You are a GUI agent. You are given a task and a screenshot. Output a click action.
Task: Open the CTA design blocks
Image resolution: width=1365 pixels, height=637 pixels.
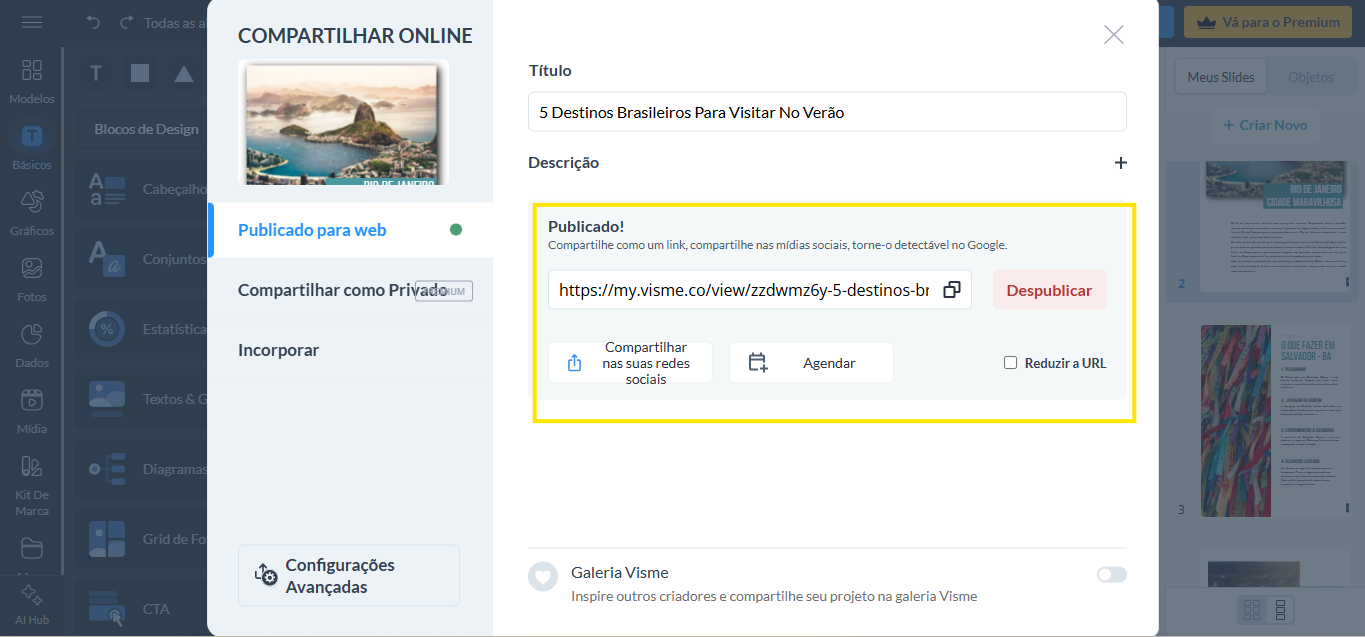point(144,609)
